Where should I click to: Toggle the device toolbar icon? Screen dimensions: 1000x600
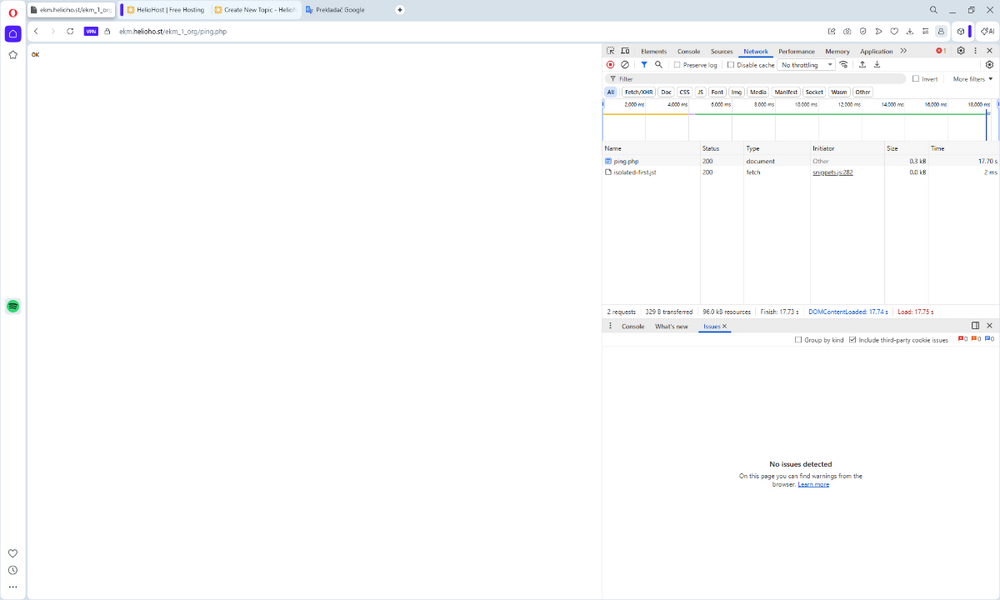625,51
